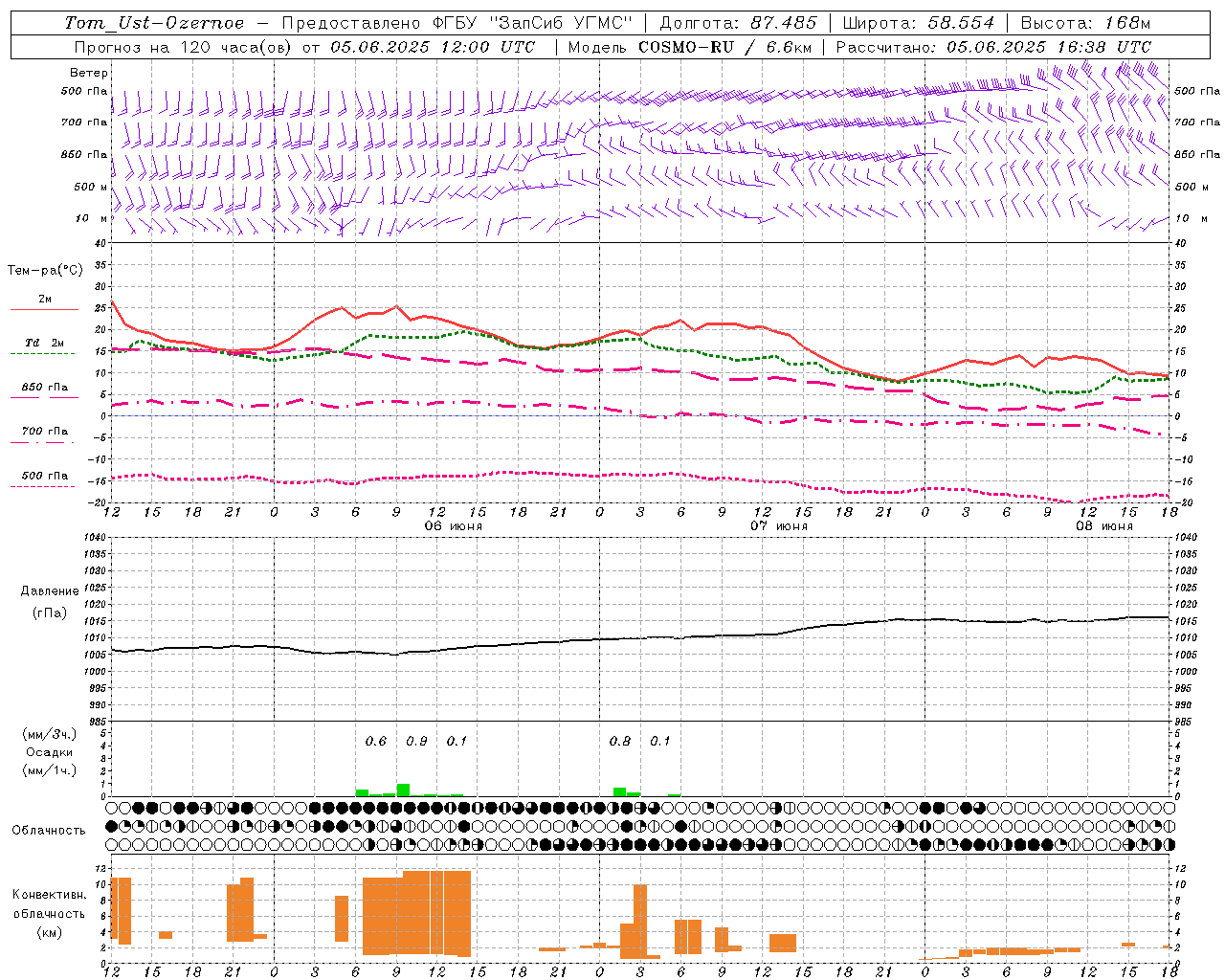Click the 700 гПа dash-dot legend line in the temperature legend
The width and height of the screenshot is (1225, 980).
(x=44, y=442)
